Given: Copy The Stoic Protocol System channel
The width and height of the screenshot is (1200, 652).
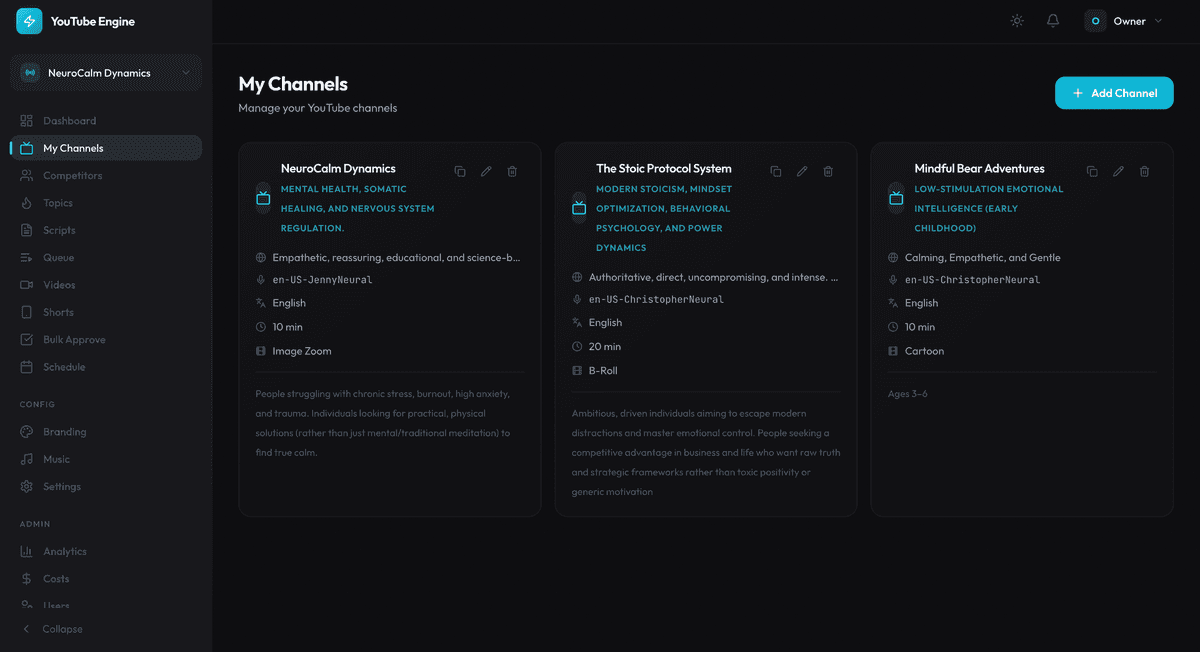Looking at the screenshot, I should click(776, 171).
